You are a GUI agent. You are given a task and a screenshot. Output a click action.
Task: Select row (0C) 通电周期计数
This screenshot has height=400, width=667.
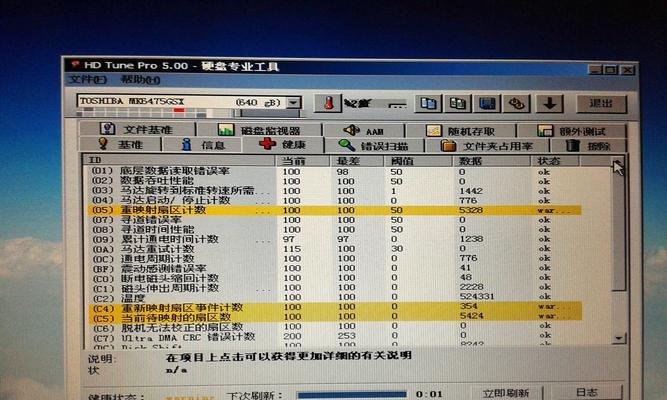pos(334,258)
